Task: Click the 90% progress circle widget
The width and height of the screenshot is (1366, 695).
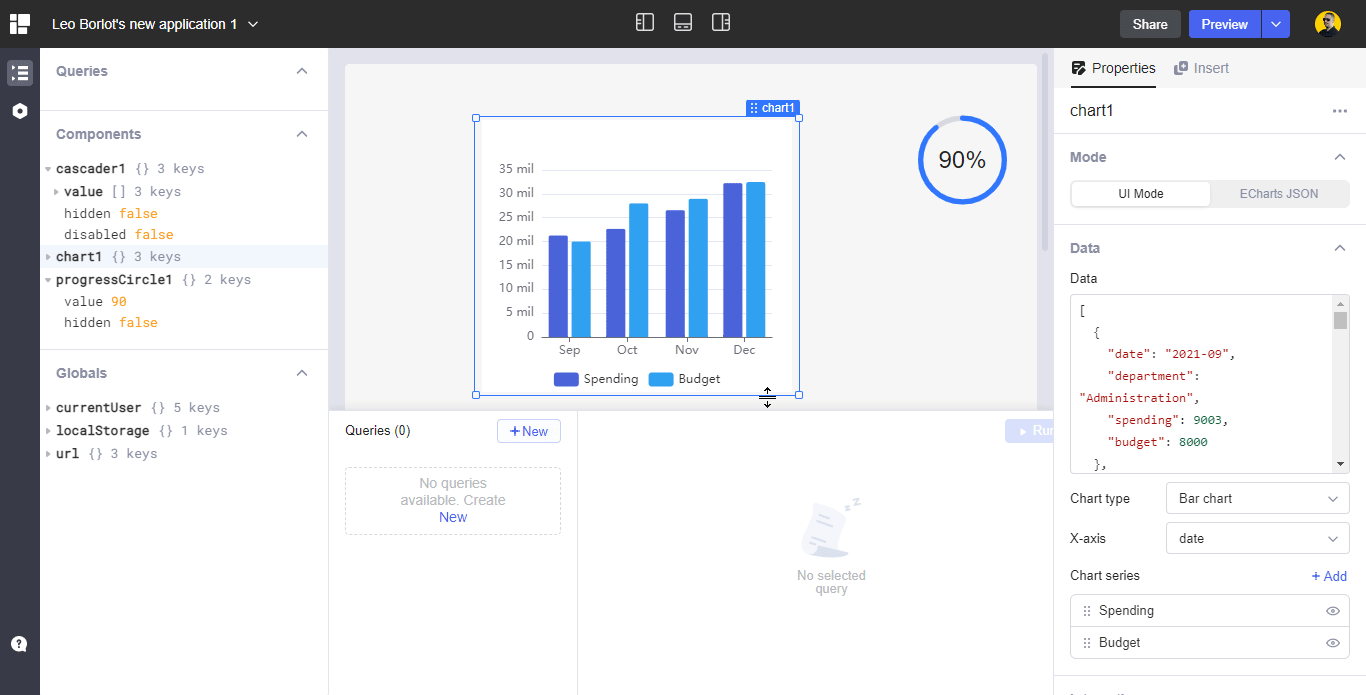Action: 962,160
